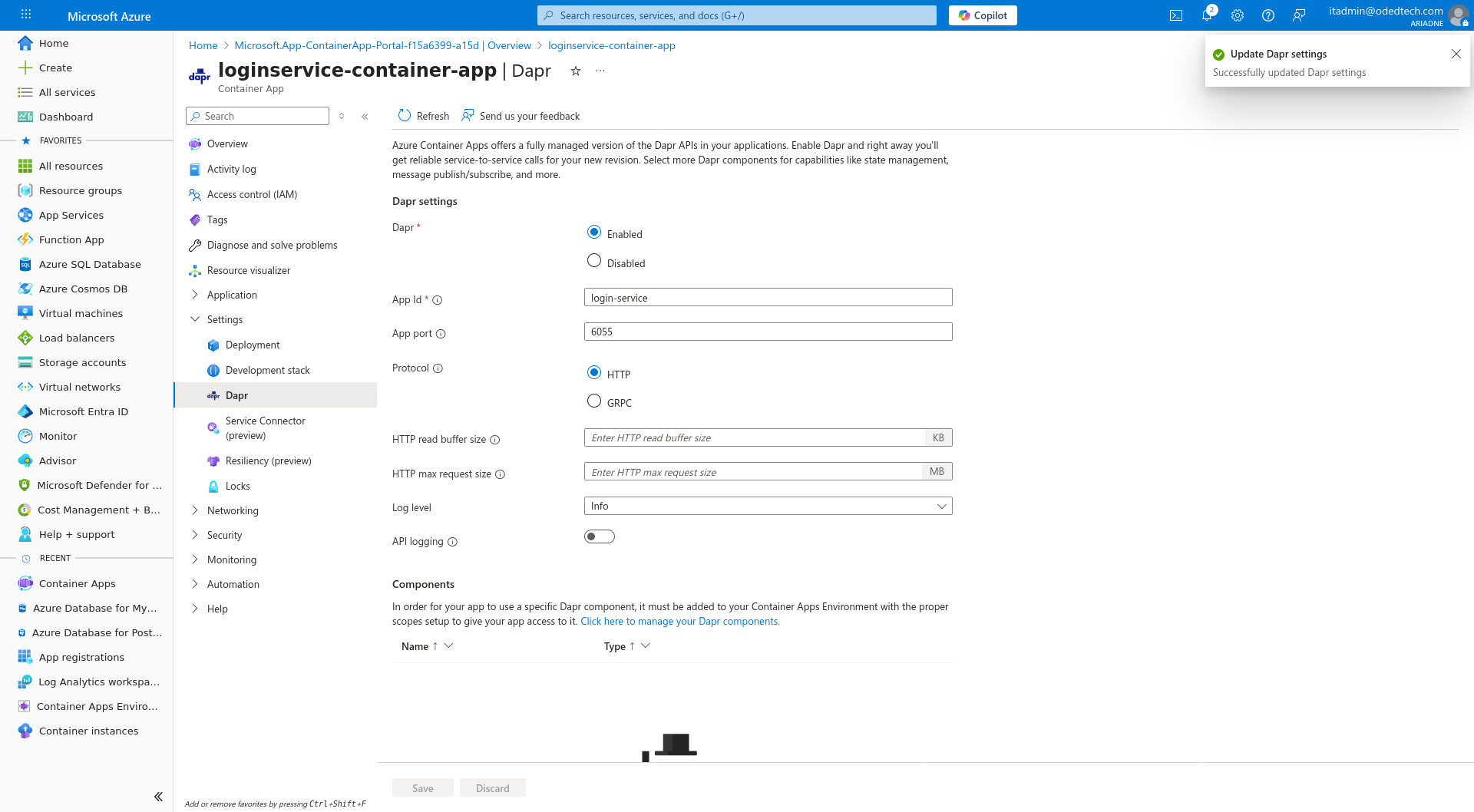Go to Home breadcrumb link

click(x=203, y=45)
